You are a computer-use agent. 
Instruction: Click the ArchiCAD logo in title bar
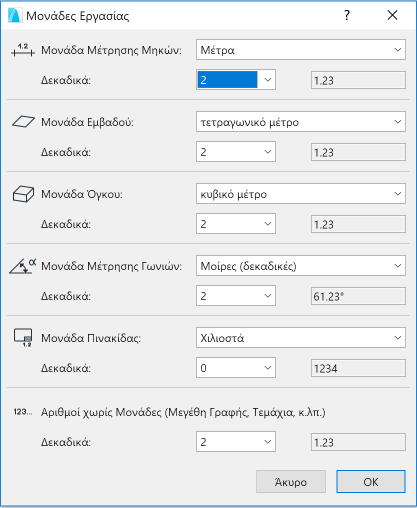pos(14,15)
